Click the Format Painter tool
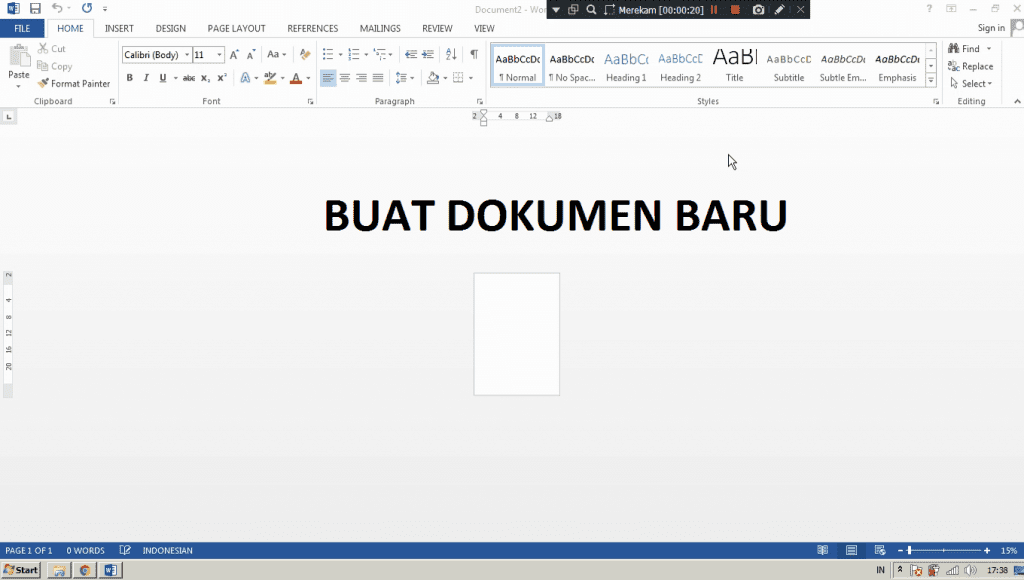This screenshot has width=1024, height=580. tap(74, 84)
